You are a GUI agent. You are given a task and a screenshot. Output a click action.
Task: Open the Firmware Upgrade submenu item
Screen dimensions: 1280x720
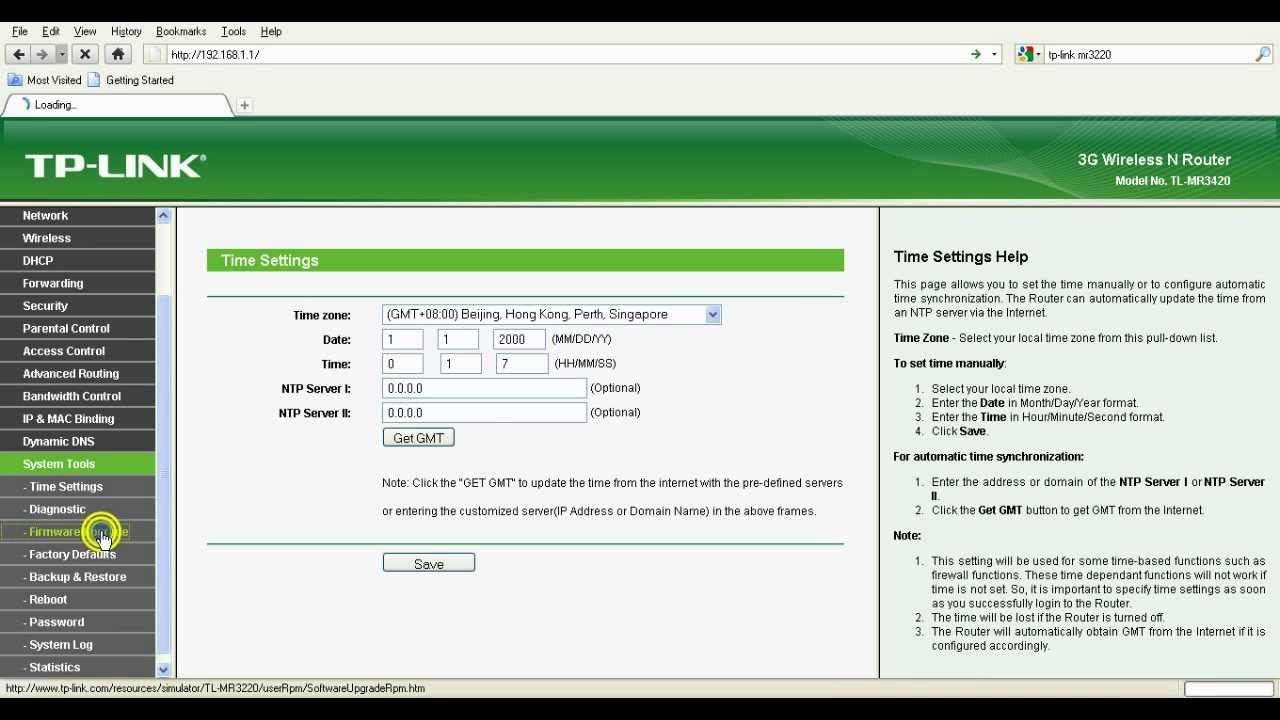[77, 532]
